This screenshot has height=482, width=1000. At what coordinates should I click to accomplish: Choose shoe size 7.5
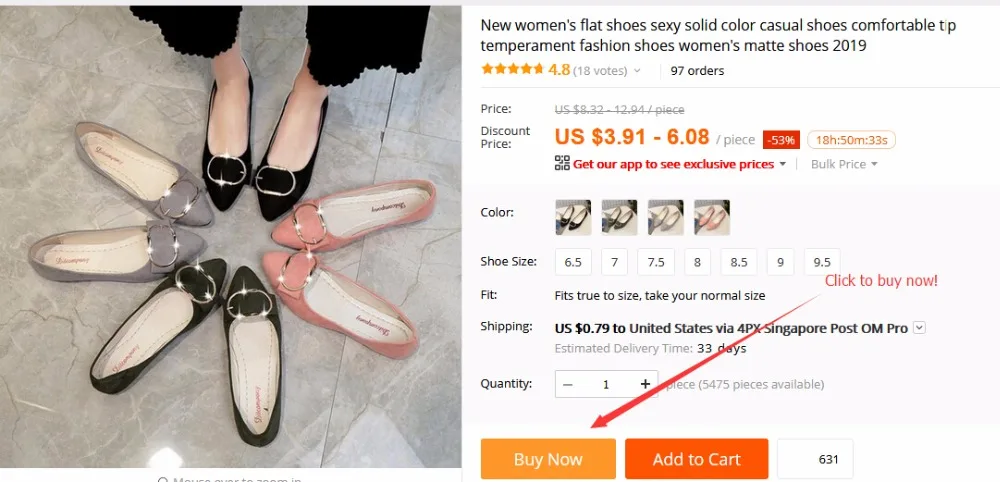click(655, 262)
